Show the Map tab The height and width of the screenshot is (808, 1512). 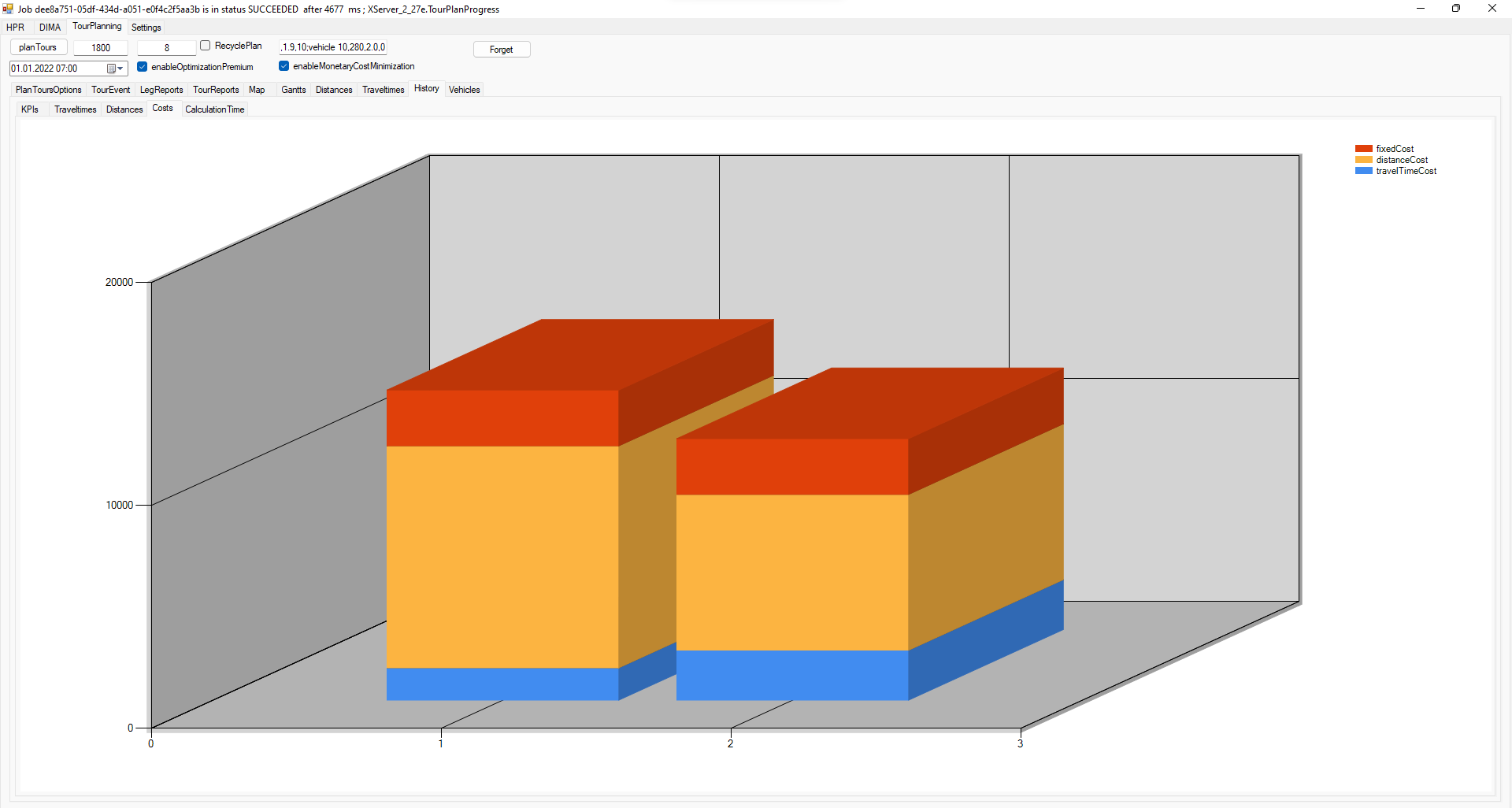(257, 90)
